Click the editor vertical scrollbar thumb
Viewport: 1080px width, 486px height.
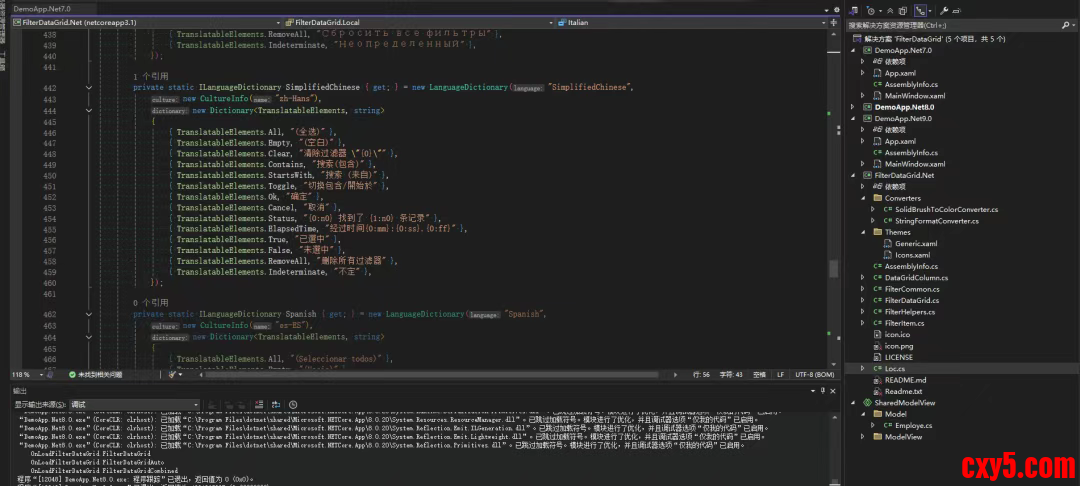(834, 268)
